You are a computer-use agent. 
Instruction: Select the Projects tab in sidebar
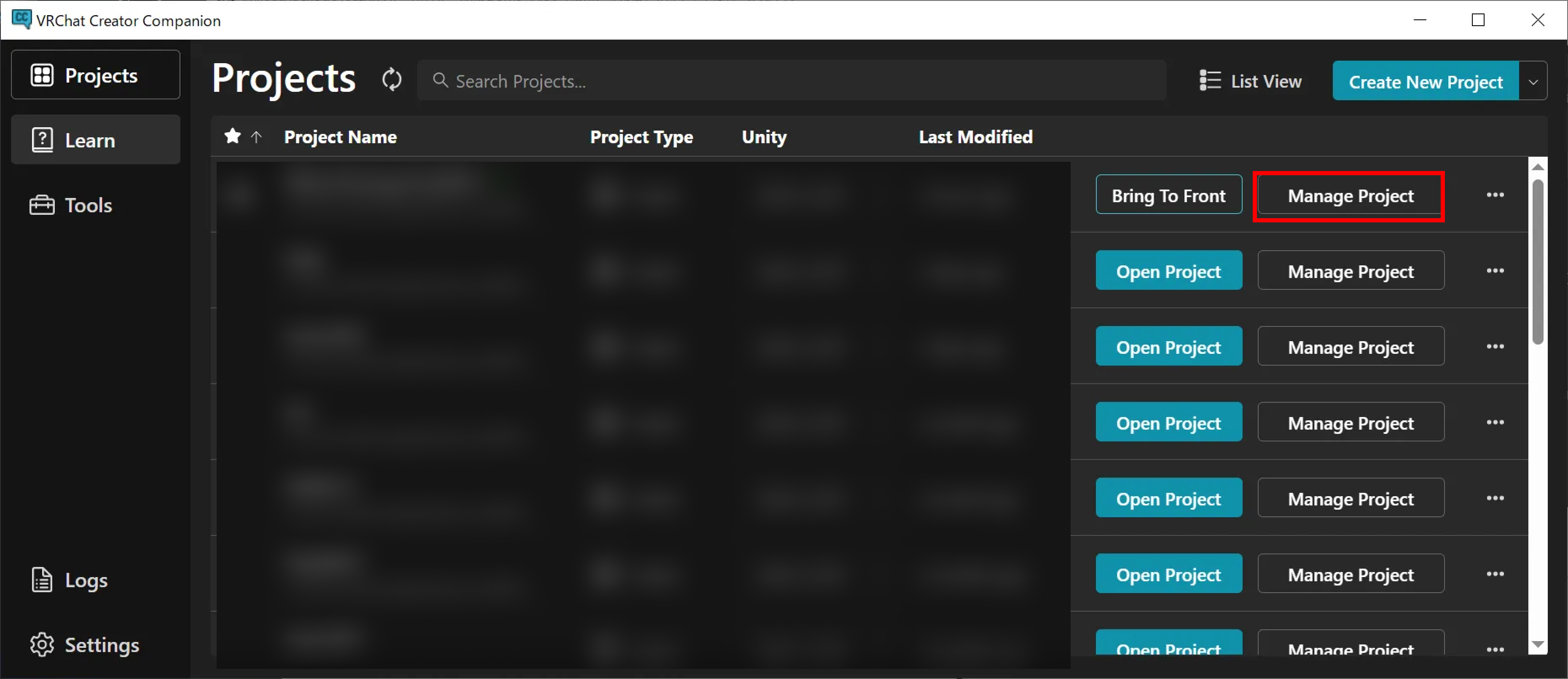coord(96,75)
